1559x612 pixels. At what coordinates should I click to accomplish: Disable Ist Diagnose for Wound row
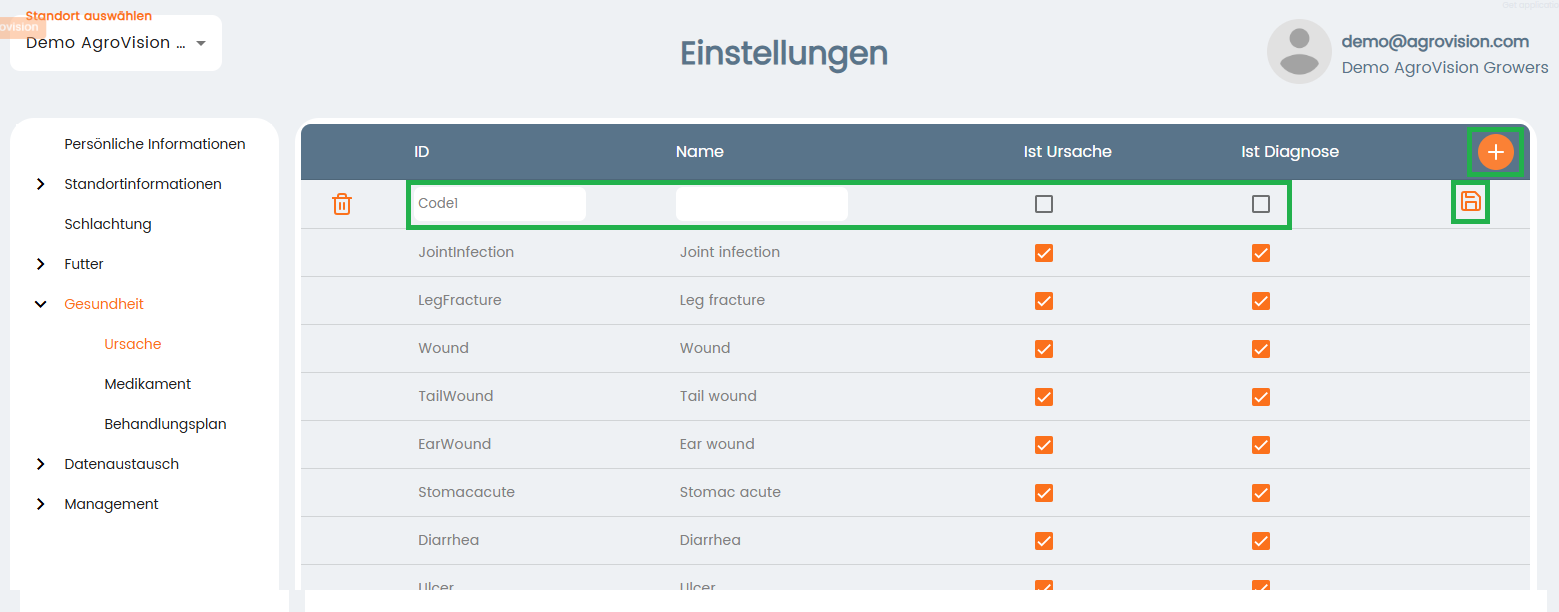coord(1261,349)
